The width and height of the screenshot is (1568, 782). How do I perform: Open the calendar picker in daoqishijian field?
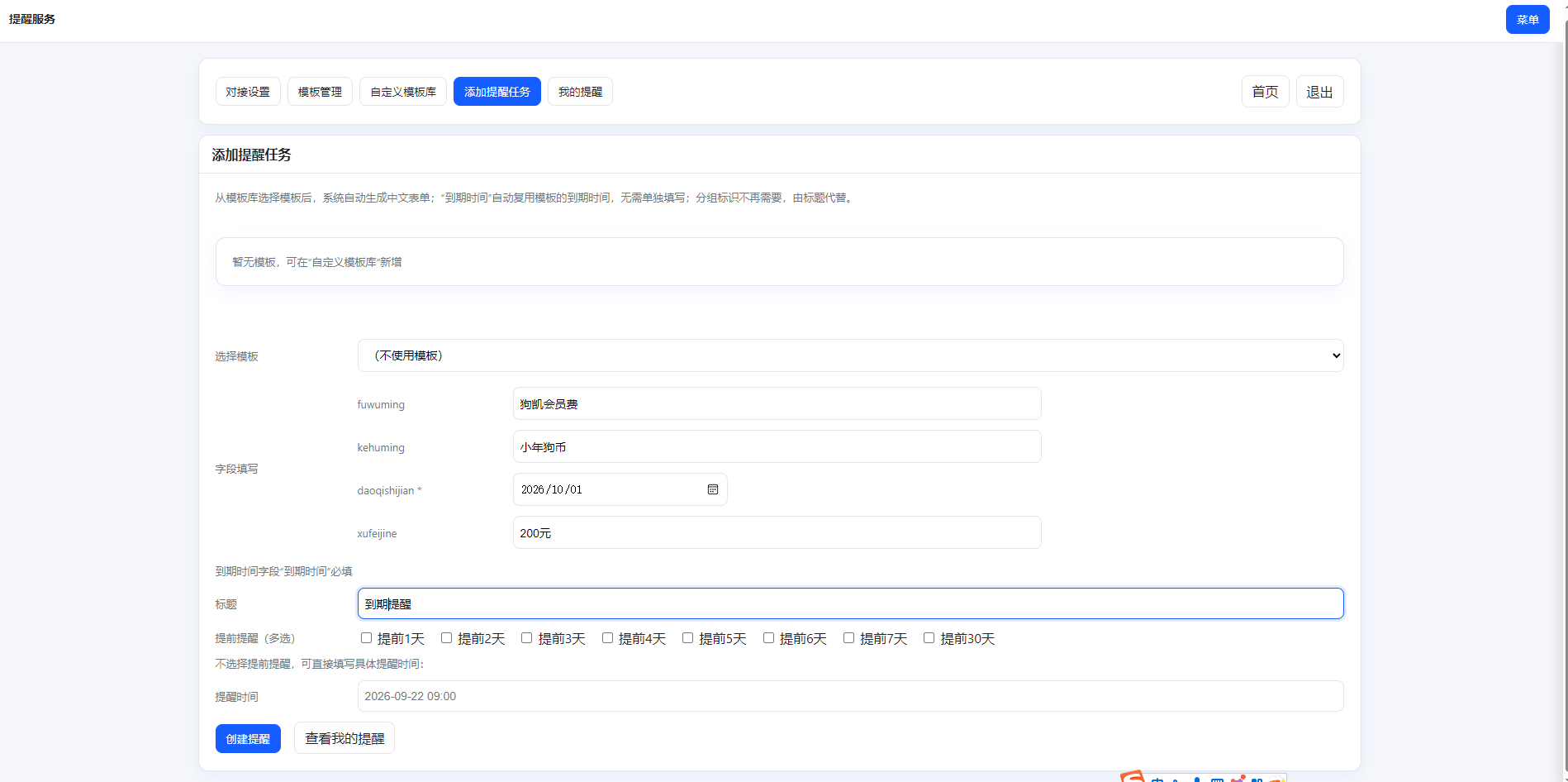(x=712, y=489)
